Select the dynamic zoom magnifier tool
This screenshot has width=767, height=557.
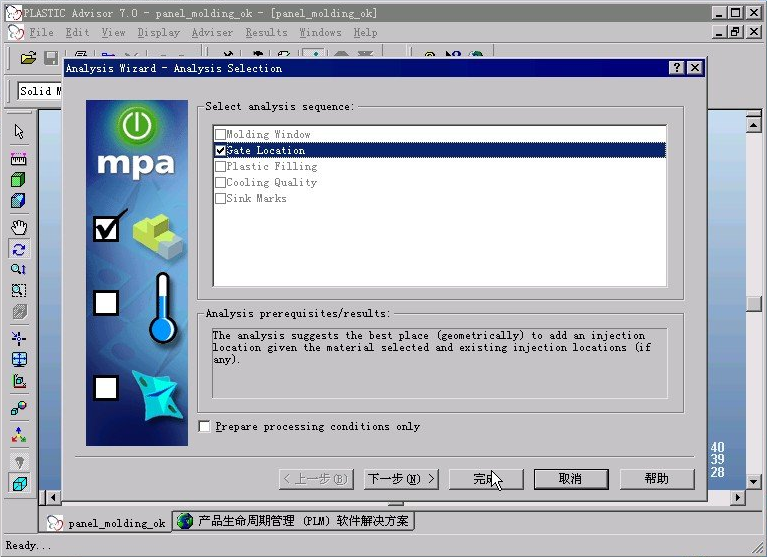click(x=19, y=269)
